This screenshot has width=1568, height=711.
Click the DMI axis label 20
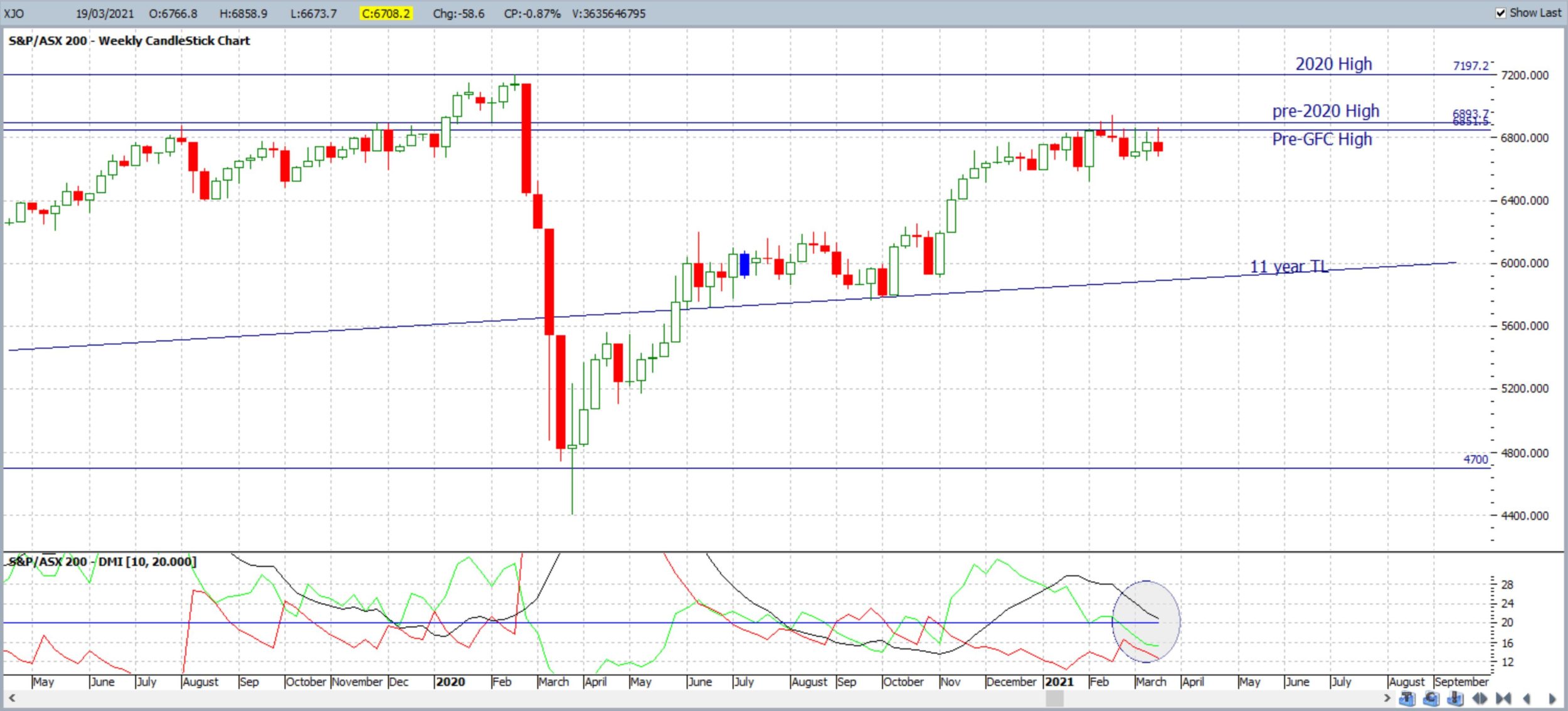pyautogui.click(x=1507, y=623)
